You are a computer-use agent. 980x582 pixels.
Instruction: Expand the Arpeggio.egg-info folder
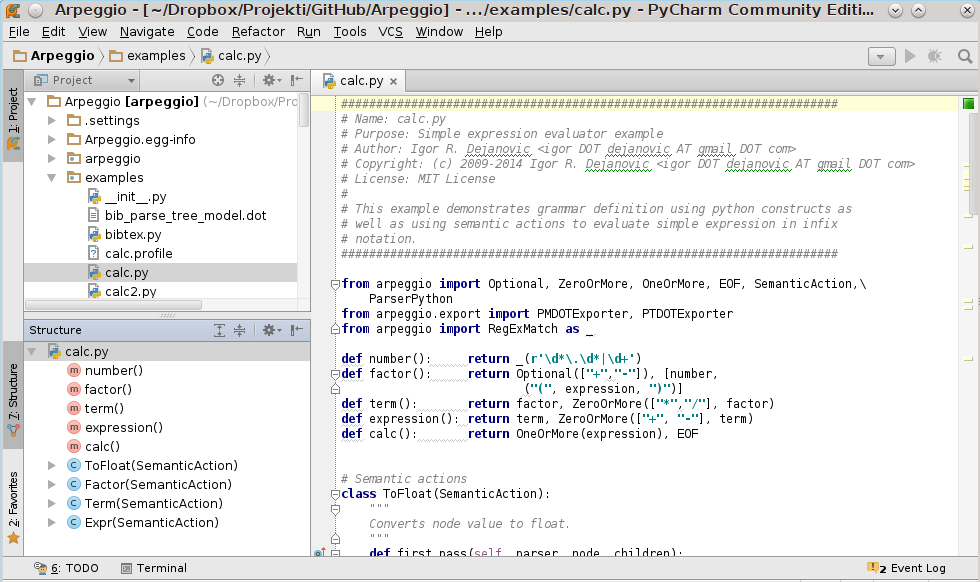pyautogui.click(x=52, y=139)
